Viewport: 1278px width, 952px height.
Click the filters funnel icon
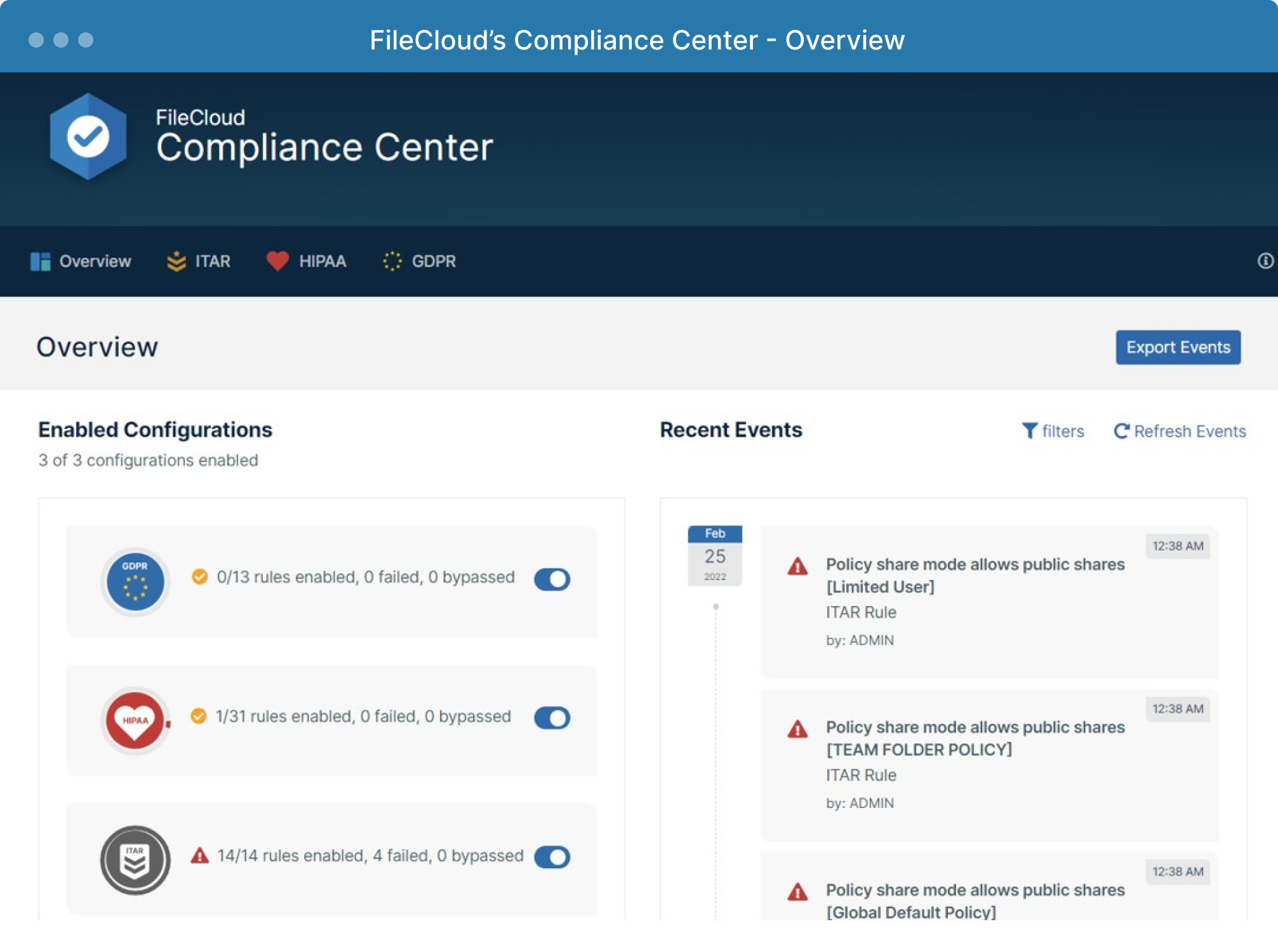1029,431
